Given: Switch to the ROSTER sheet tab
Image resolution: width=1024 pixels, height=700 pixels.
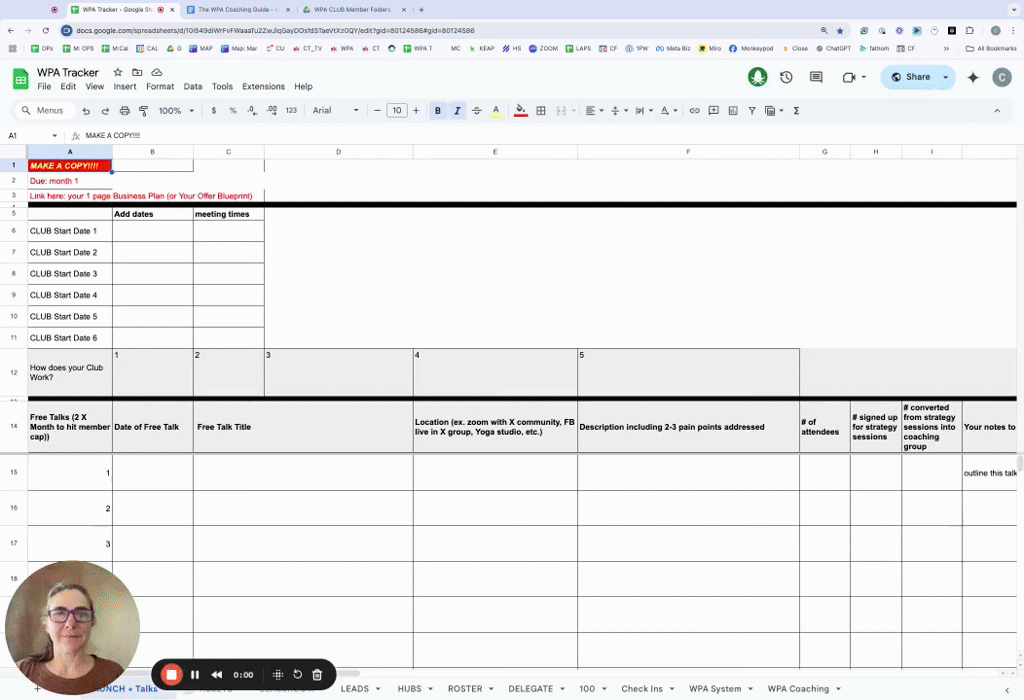Looking at the screenshot, I should [464, 689].
